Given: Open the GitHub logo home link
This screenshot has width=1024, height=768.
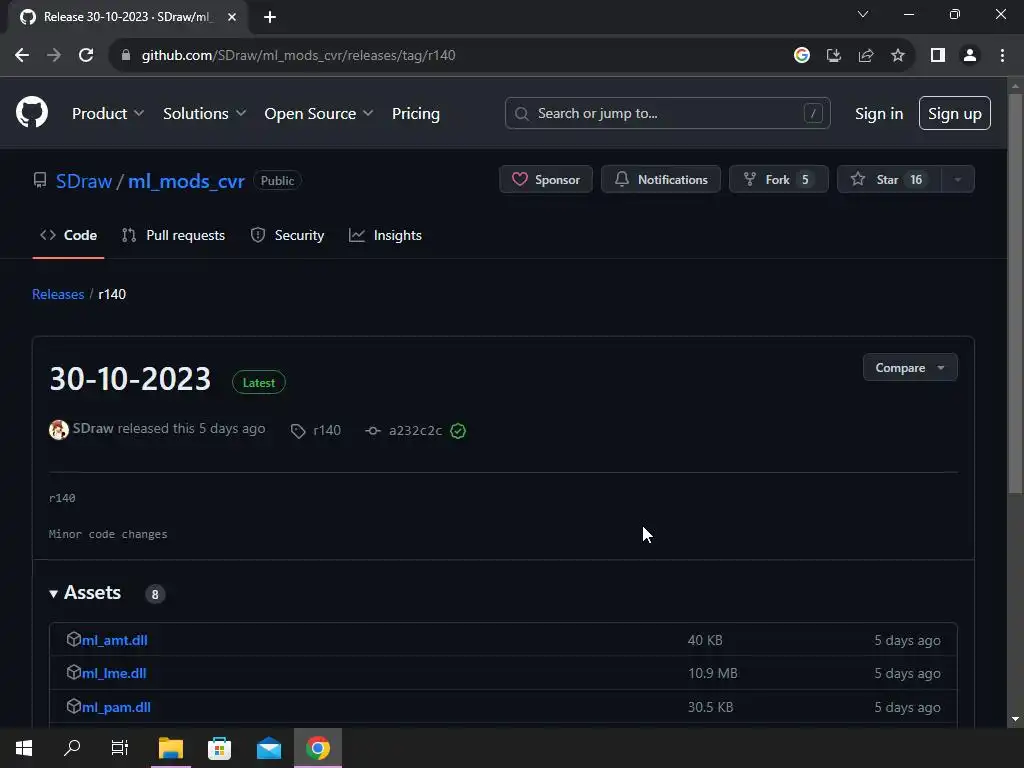Looking at the screenshot, I should pyautogui.click(x=32, y=112).
